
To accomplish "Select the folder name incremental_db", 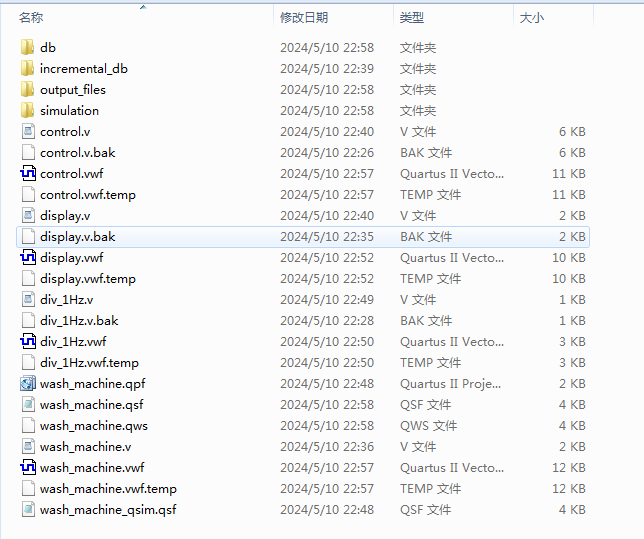I will tap(84, 69).
